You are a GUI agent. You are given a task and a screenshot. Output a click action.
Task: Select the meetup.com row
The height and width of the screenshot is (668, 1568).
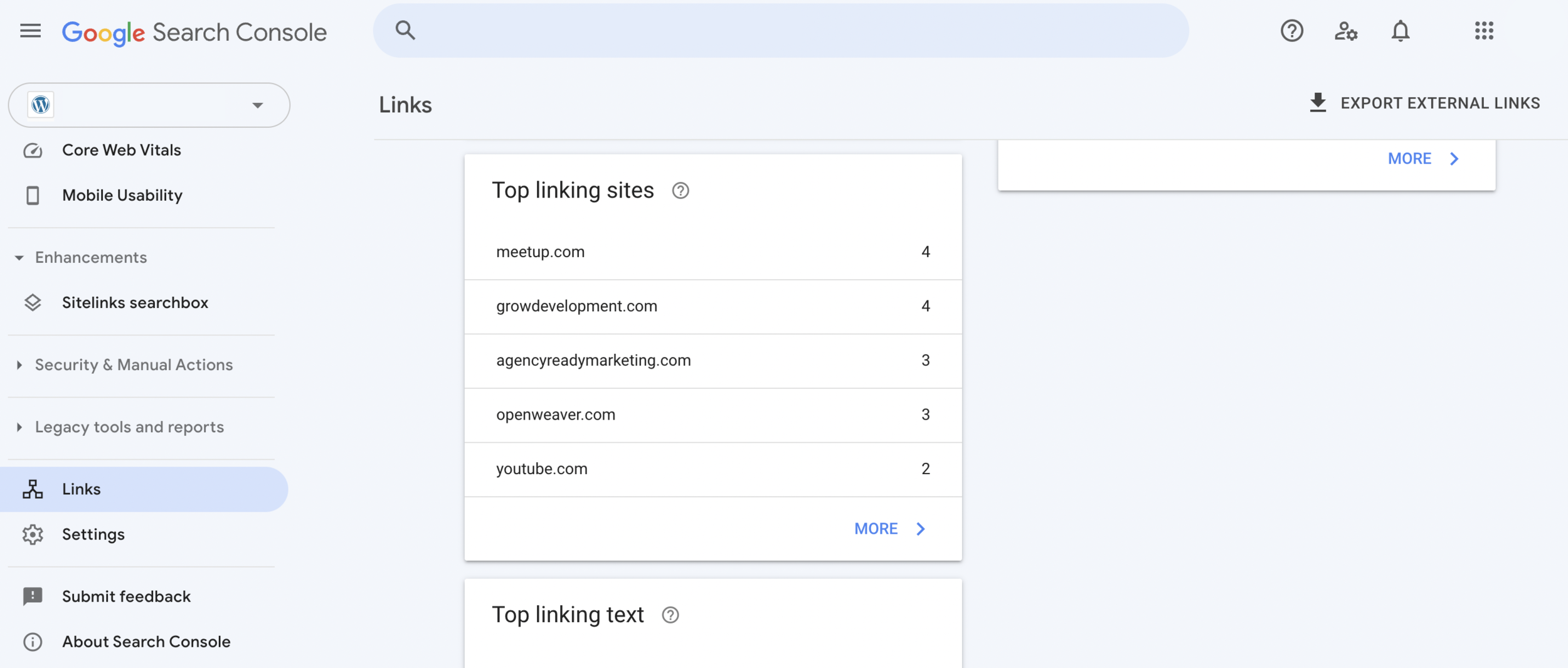point(713,252)
